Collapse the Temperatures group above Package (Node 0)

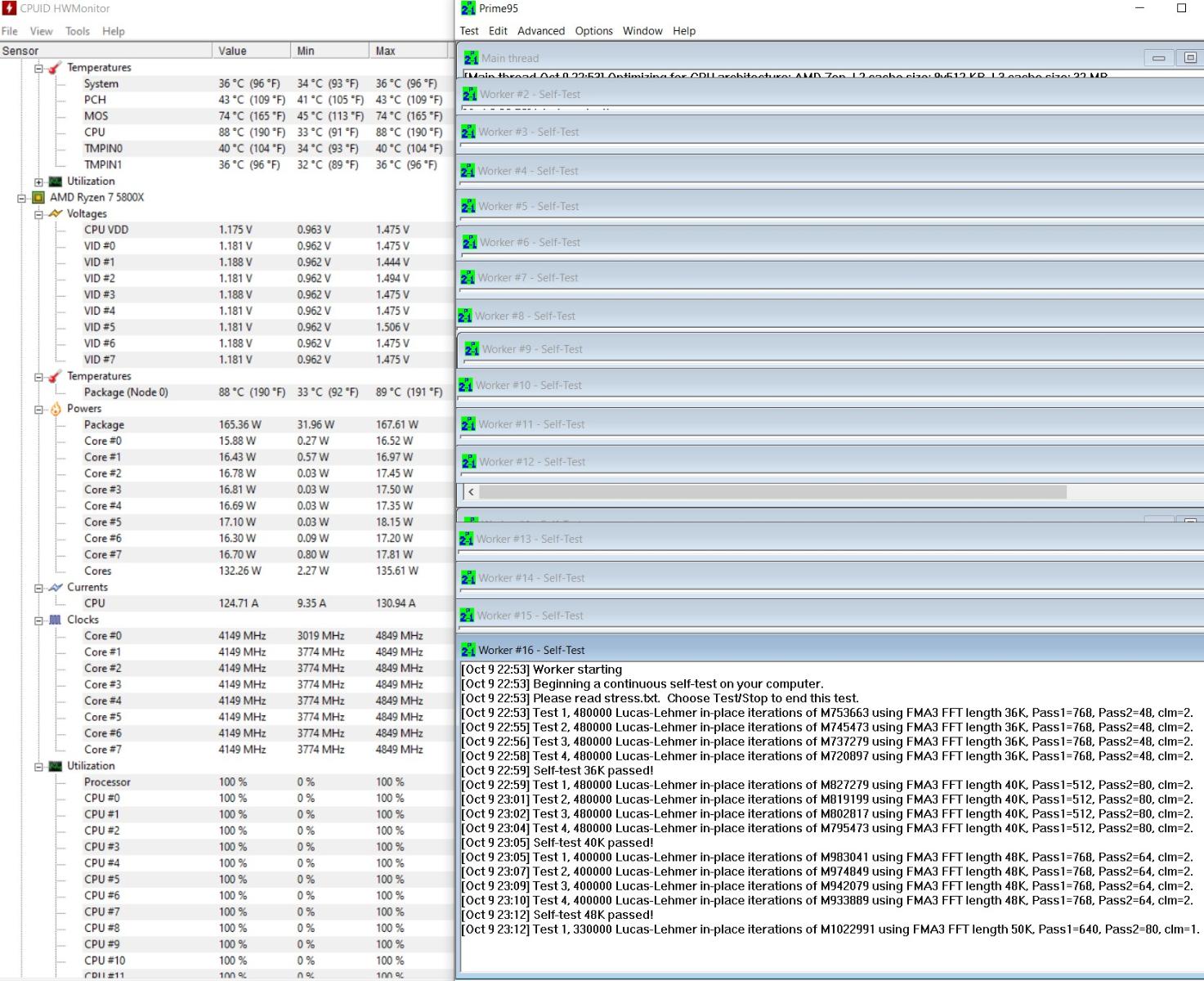pos(38,377)
